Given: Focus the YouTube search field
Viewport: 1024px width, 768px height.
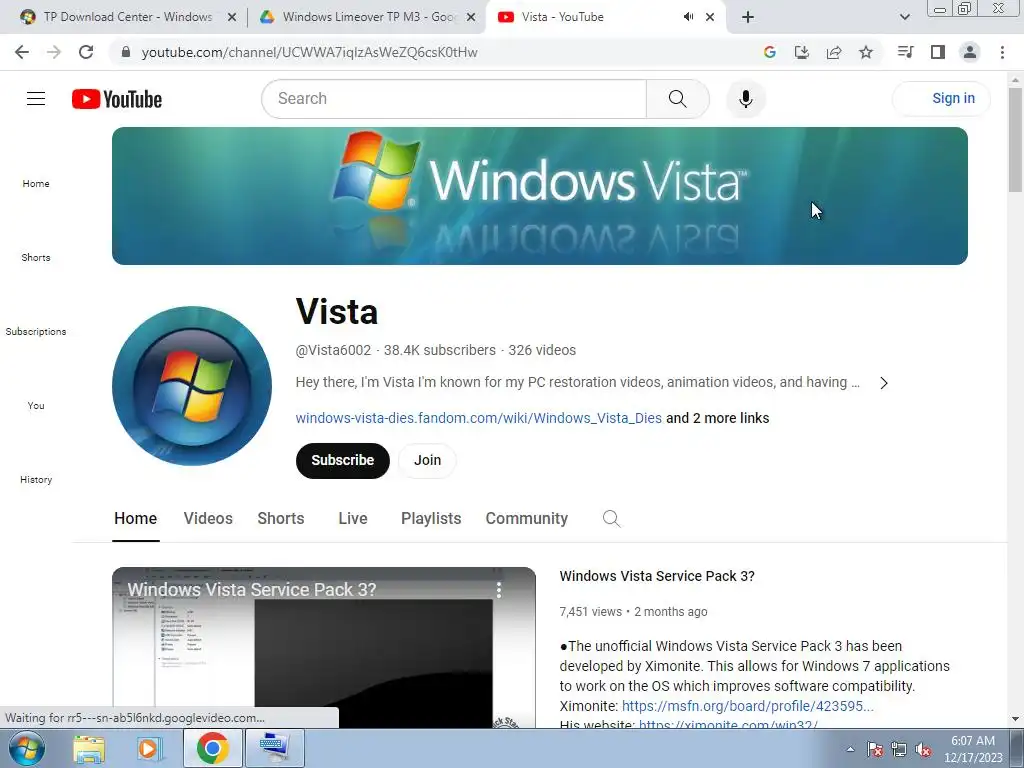Looking at the screenshot, I should (x=454, y=99).
